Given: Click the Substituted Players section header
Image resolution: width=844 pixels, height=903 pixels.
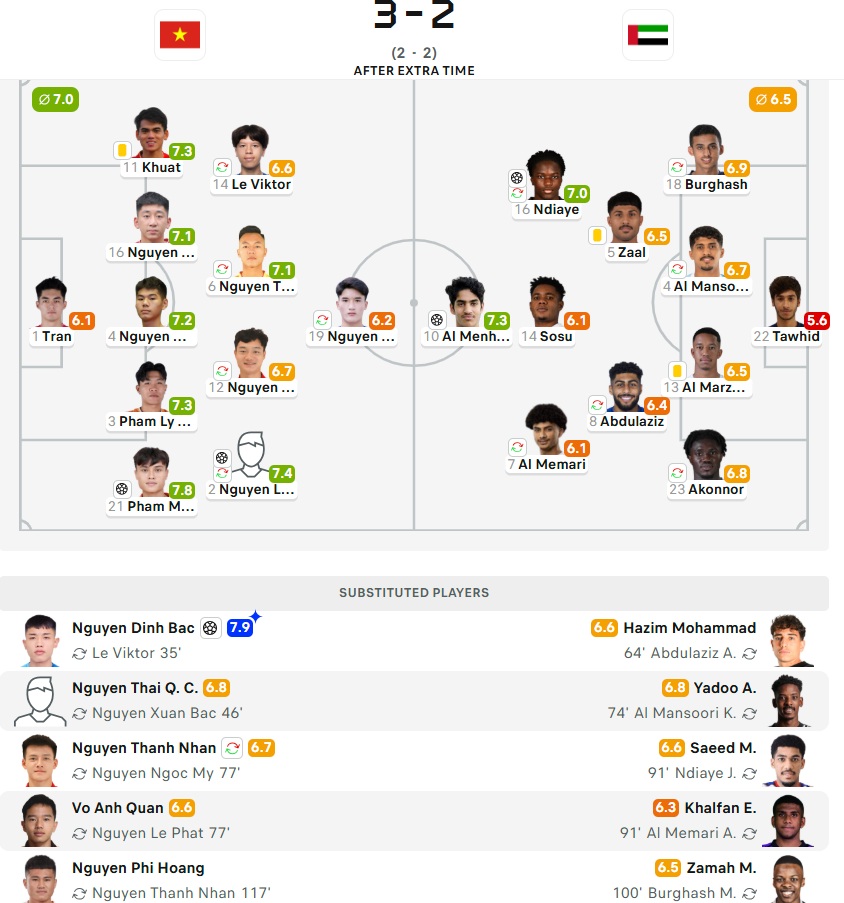Looking at the screenshot, I should (414, 593).
